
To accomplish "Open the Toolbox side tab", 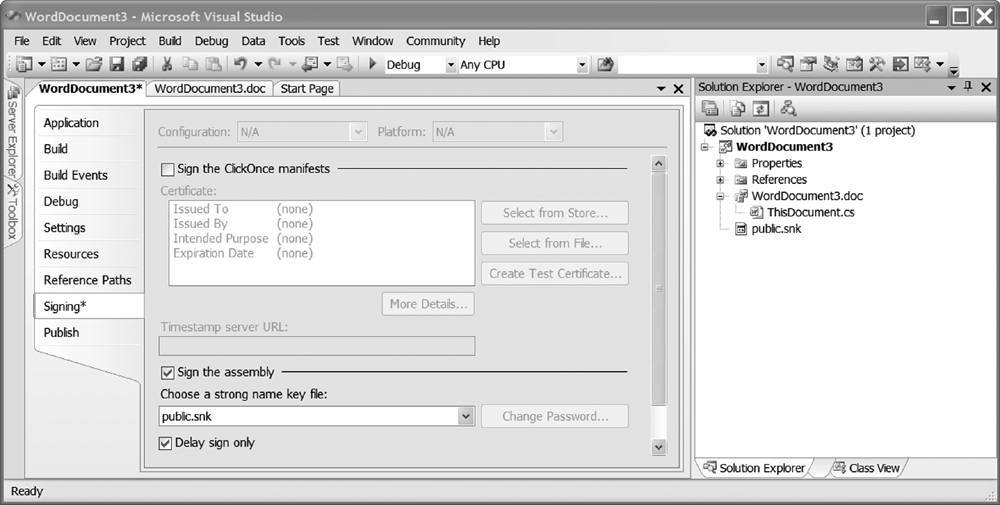I will (x=12, y=212).
